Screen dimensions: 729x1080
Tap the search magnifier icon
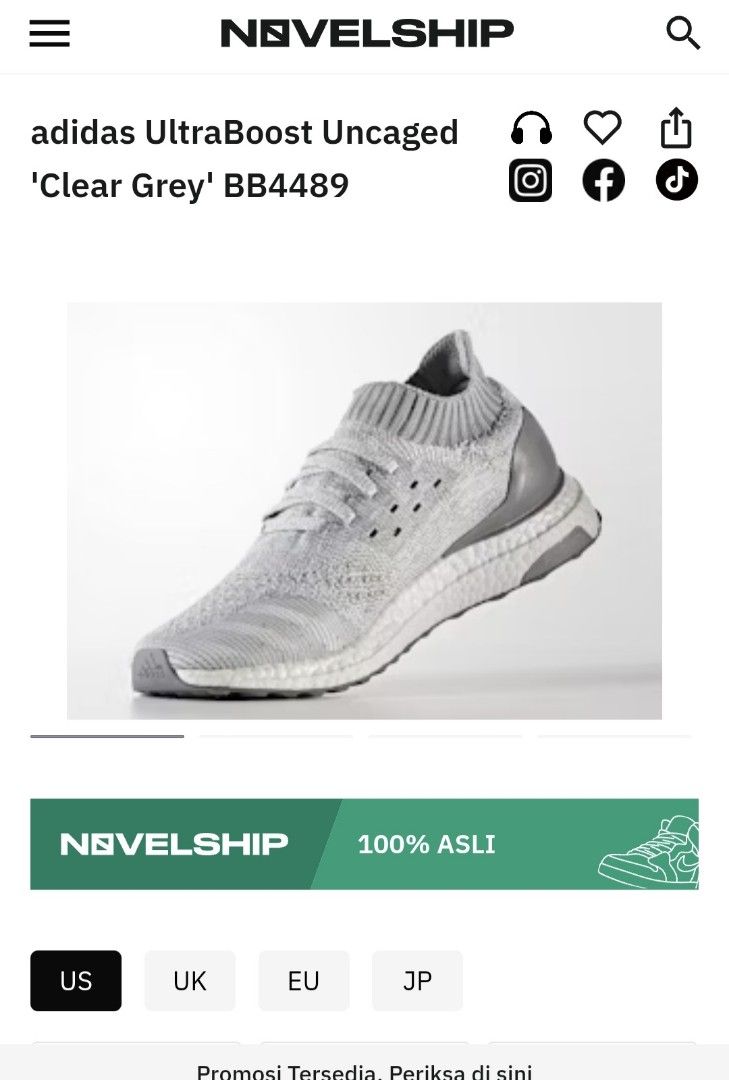pos(683,34)
